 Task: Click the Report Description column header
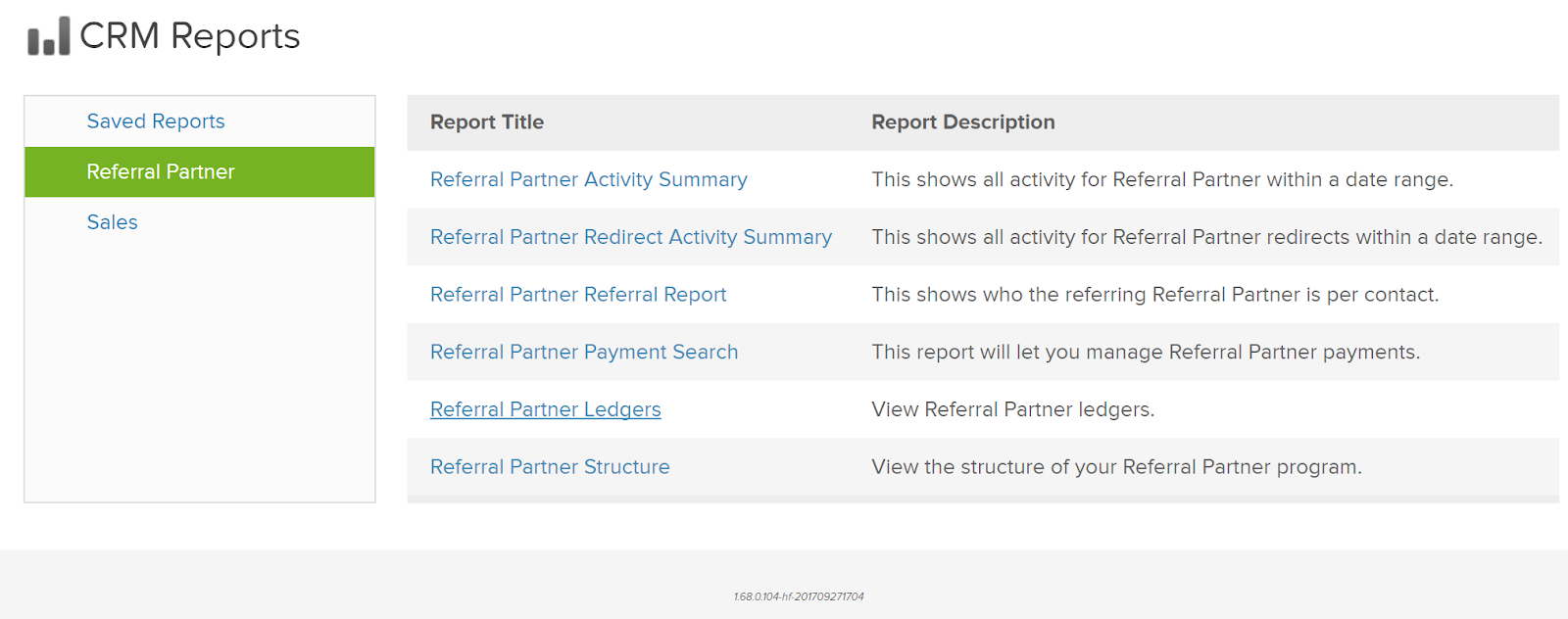click(x=963, y=122)
